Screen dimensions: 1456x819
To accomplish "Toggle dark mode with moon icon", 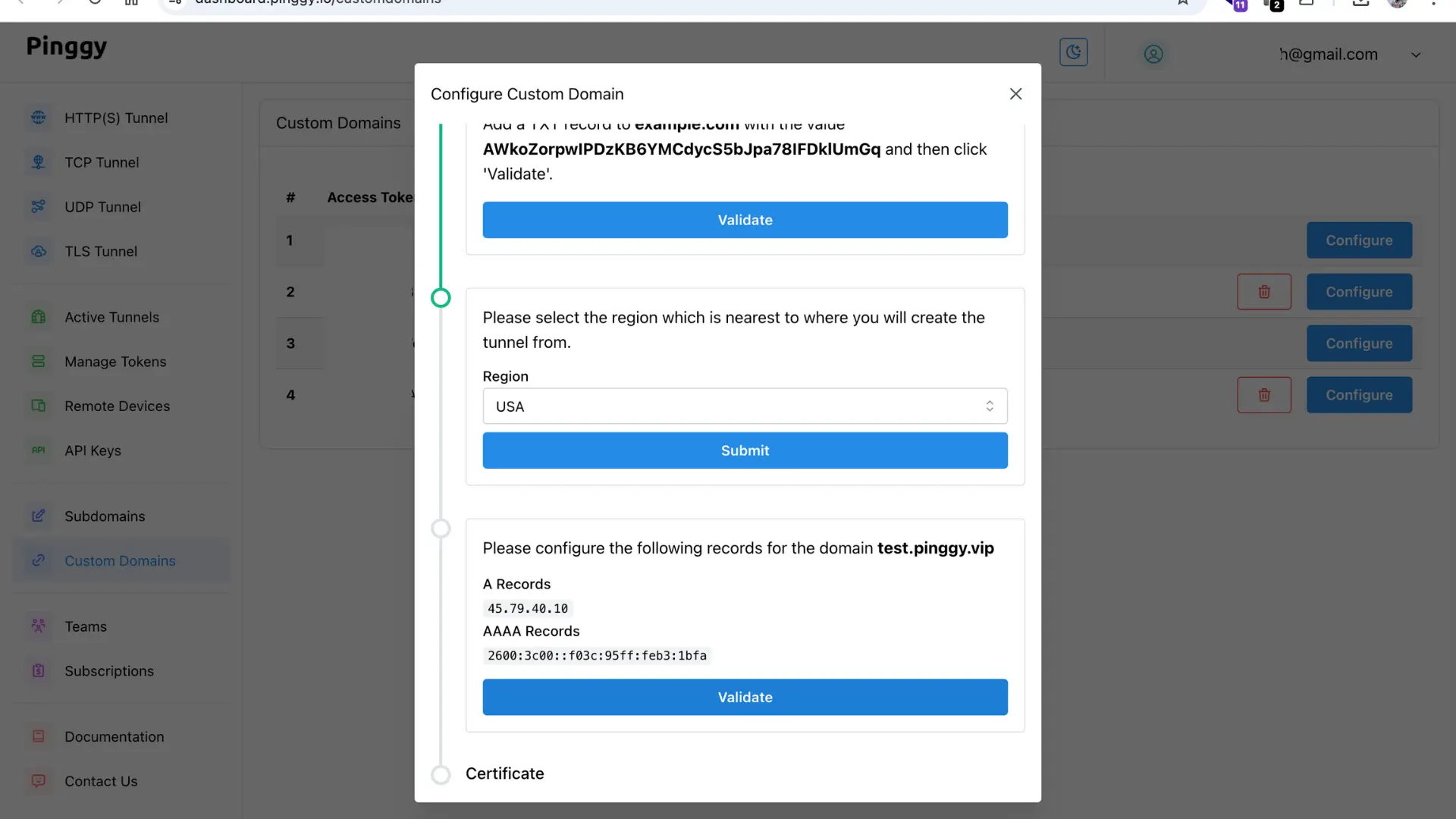I will pyautogui.click(x=1073, y=52).
